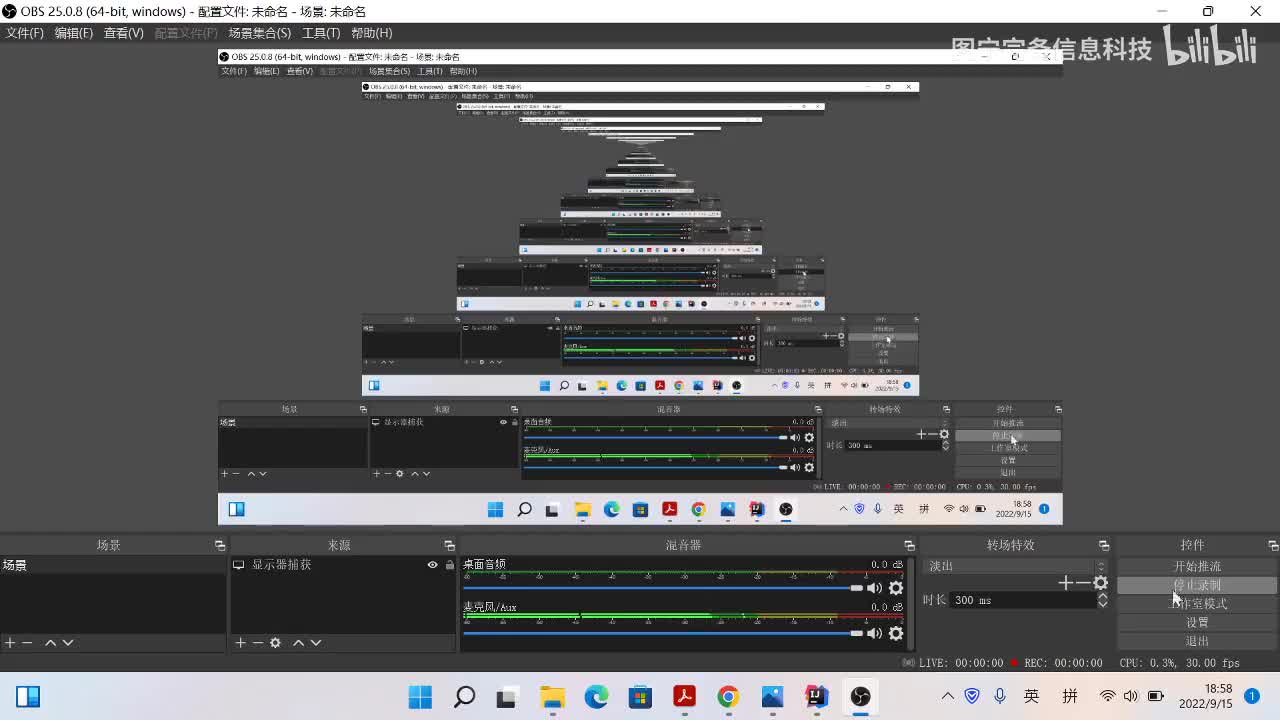Open Microsoft Store from the taskbar
The height and width of the screenshot is (720, 1280).
(x=640, y=696)
